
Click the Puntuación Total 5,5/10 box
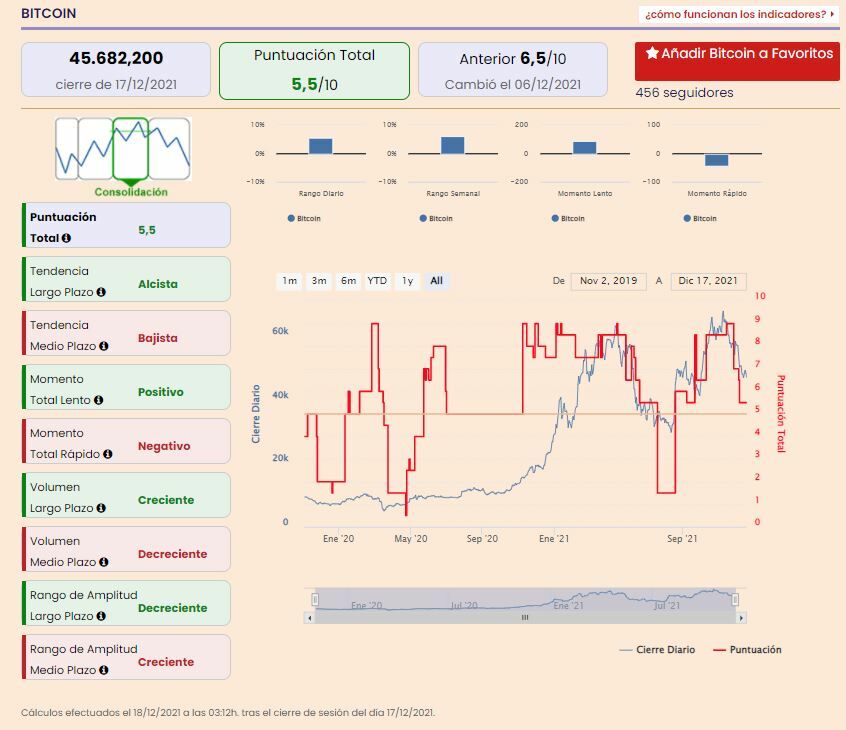315,71
